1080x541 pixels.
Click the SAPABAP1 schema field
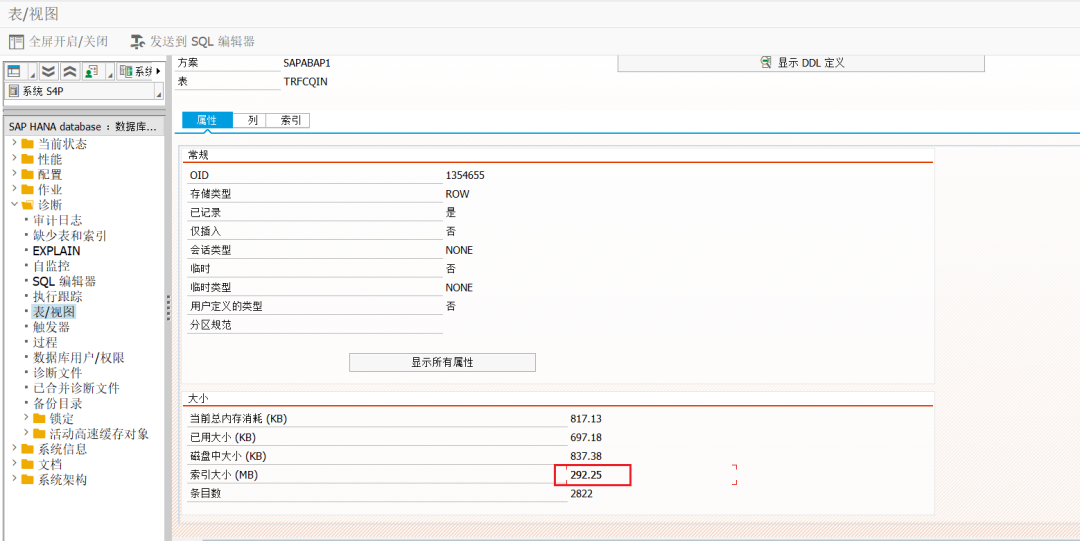pyautogui.click(x=307, y=63)
